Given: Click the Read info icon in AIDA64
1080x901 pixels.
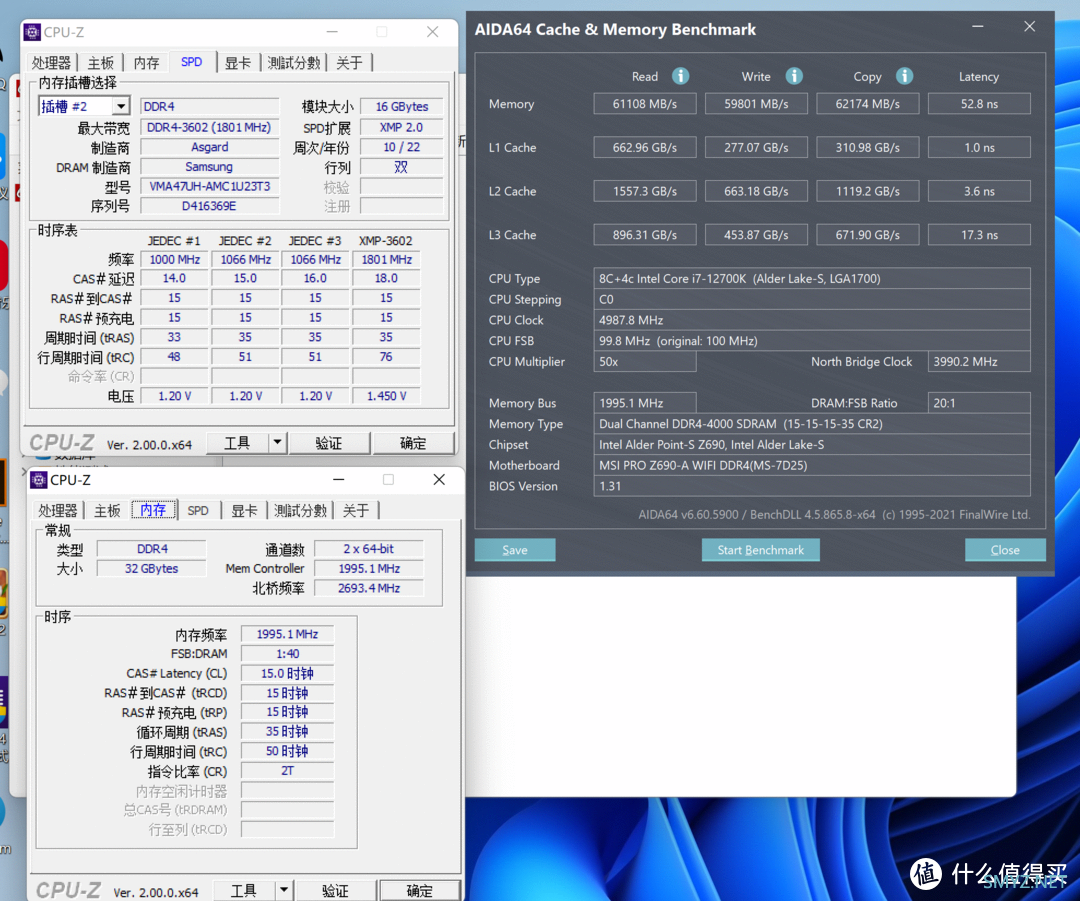Looking at the screenshot, I should pos(681,76).
